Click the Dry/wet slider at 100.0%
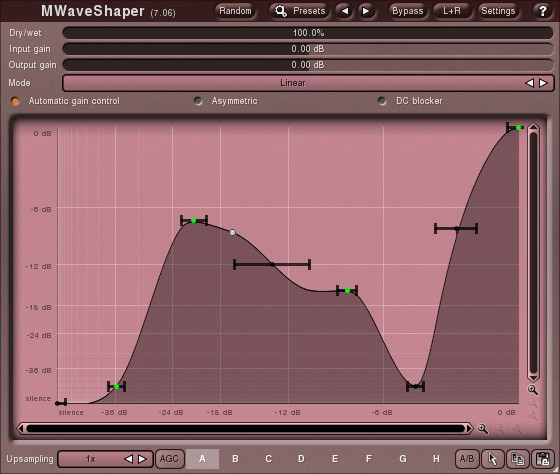The height and width of the screenshot is (474, 560). click(308, 33)
